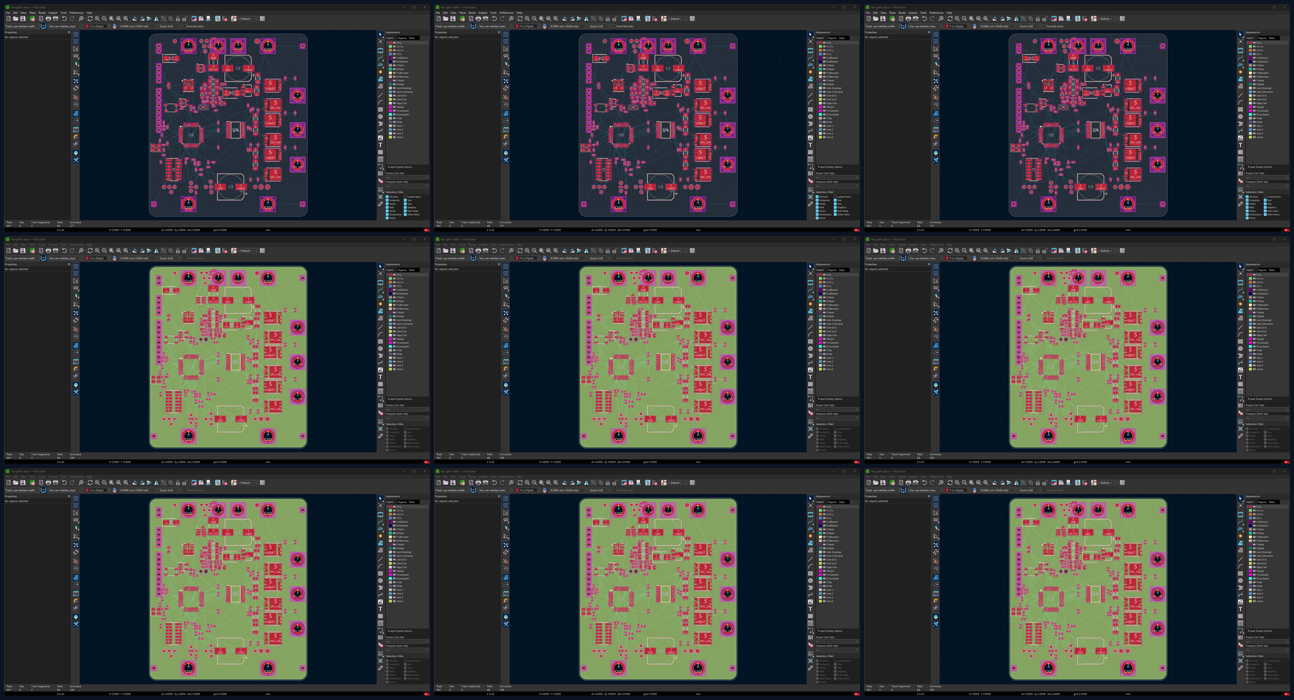Click Undo arrow in top-left window toolbar
The width and height of the screenshot is (1294, 700).
coord(64,19)
